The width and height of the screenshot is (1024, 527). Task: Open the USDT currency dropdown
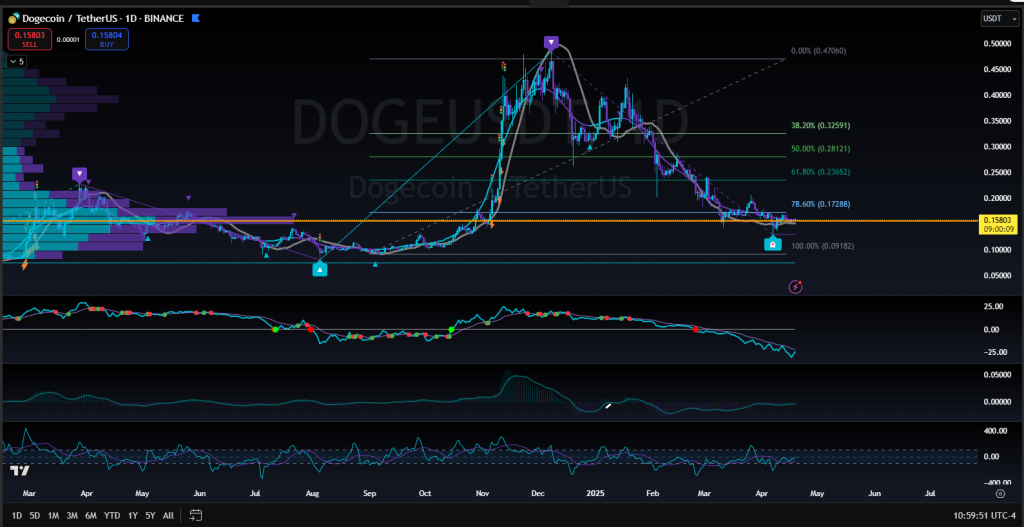coord(999,19)
